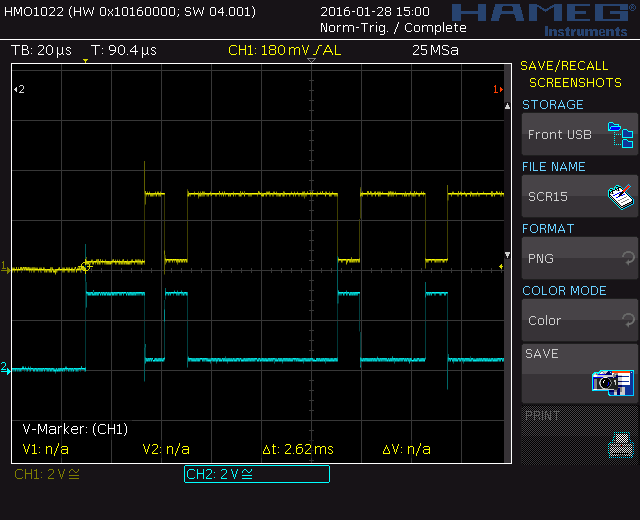Click the trigger level marker on right edge
Screen dimensions: 640x520
tap(501, 267)
